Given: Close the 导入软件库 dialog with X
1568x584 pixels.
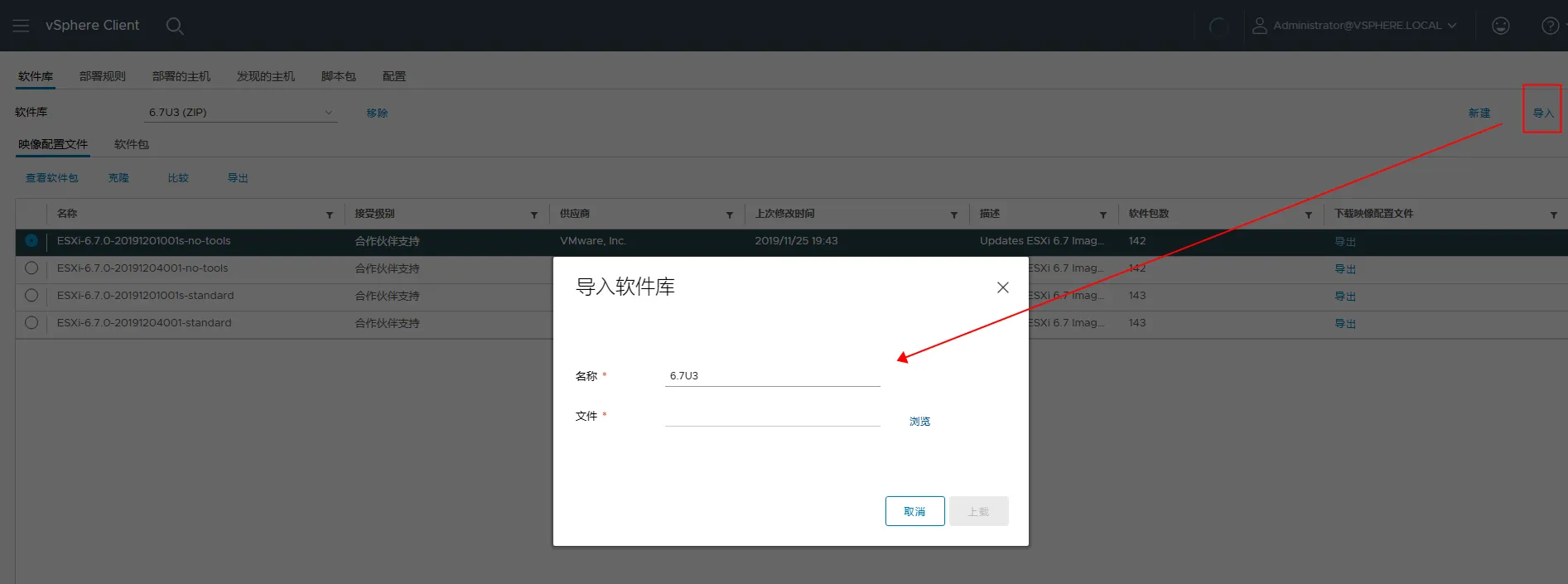Looking at the screenshot, I should pos(1002,287).
